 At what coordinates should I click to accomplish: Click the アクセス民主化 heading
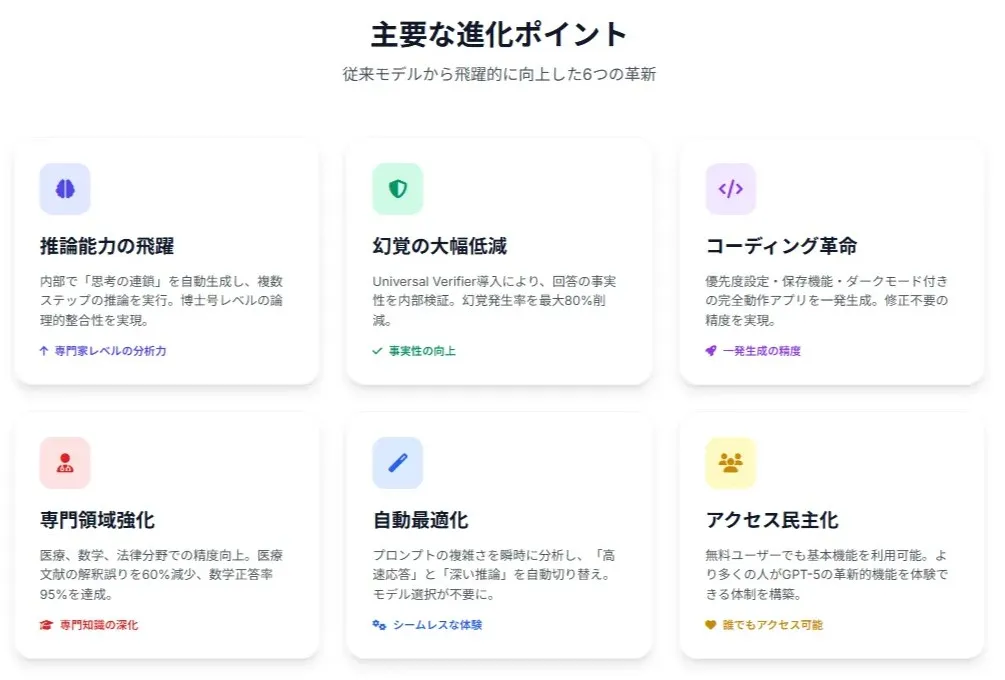[x=772, y=520]
